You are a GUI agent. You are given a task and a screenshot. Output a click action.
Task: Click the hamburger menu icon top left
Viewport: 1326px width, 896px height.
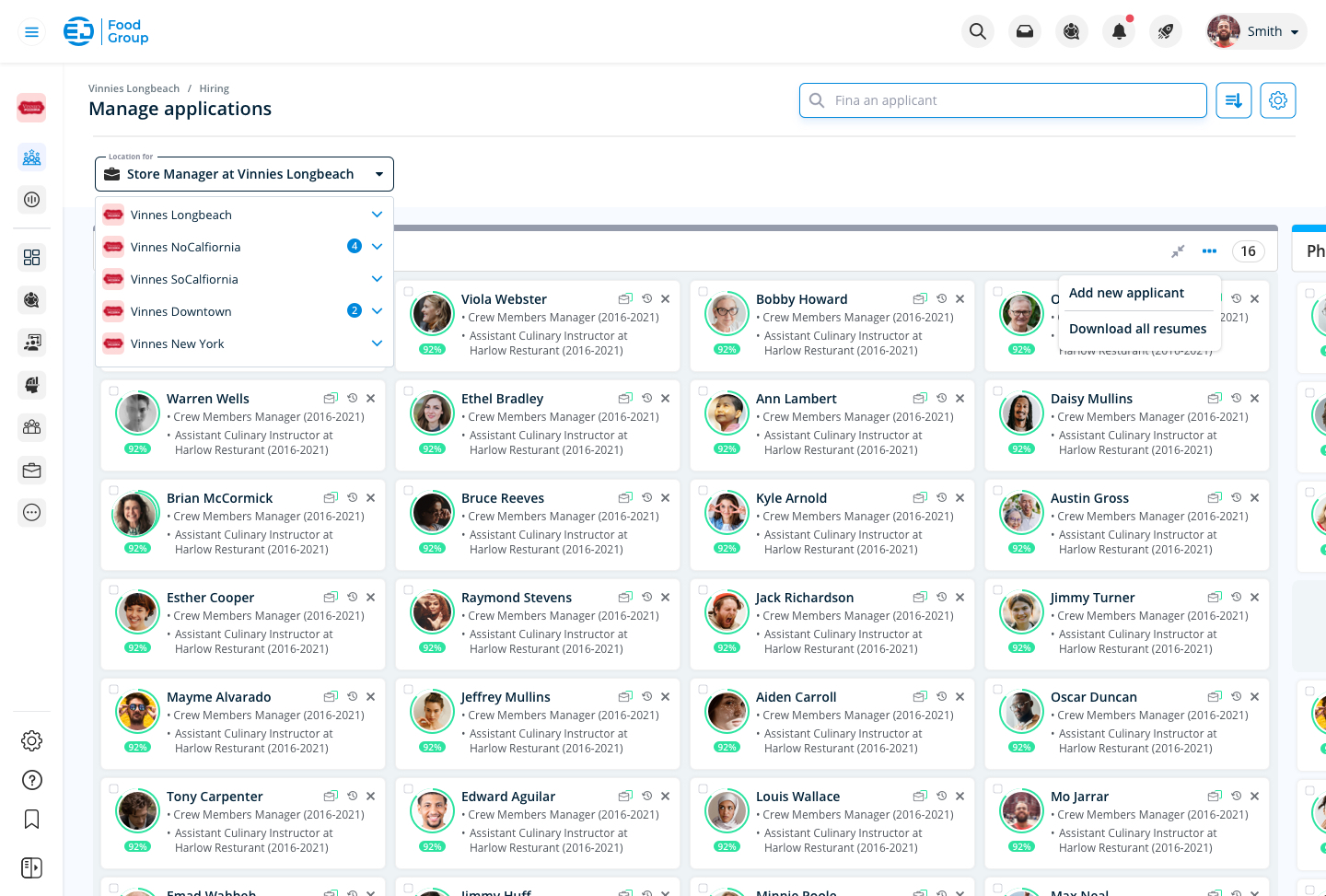(x=31, y=30)
